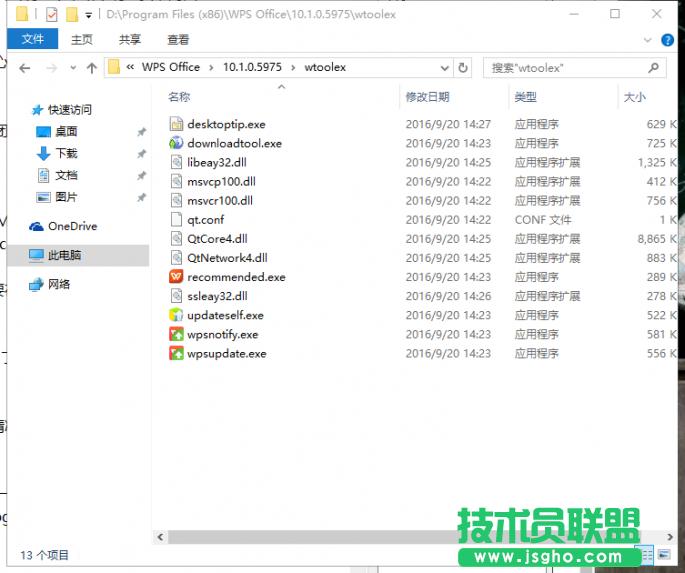Click date 2016/9/20 14:26 for ssleay32.dll

point(448,296)
